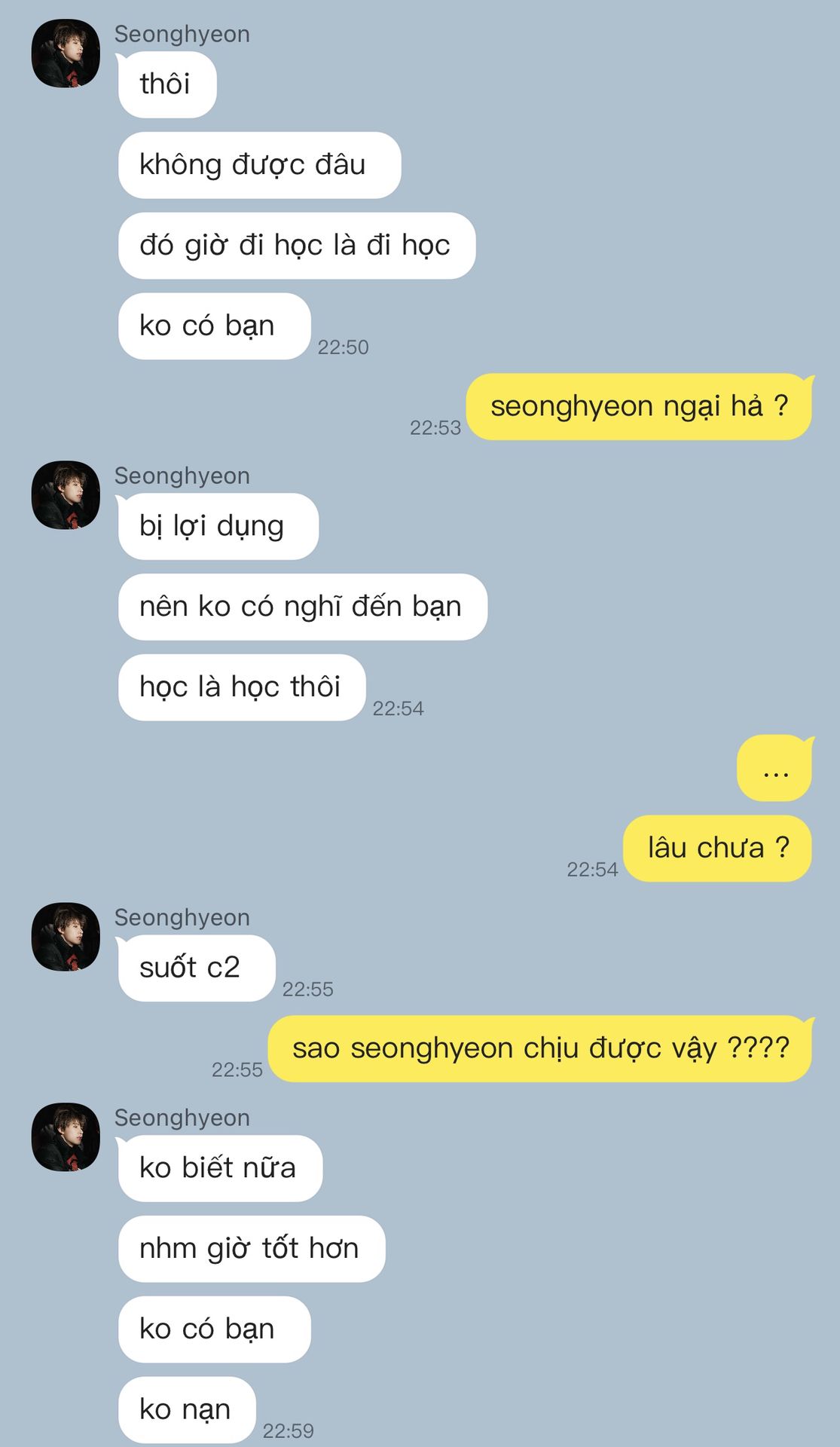840x1447 pixels.
Task: Tap the 'học là học thôi' message
Action: [242, 687]
